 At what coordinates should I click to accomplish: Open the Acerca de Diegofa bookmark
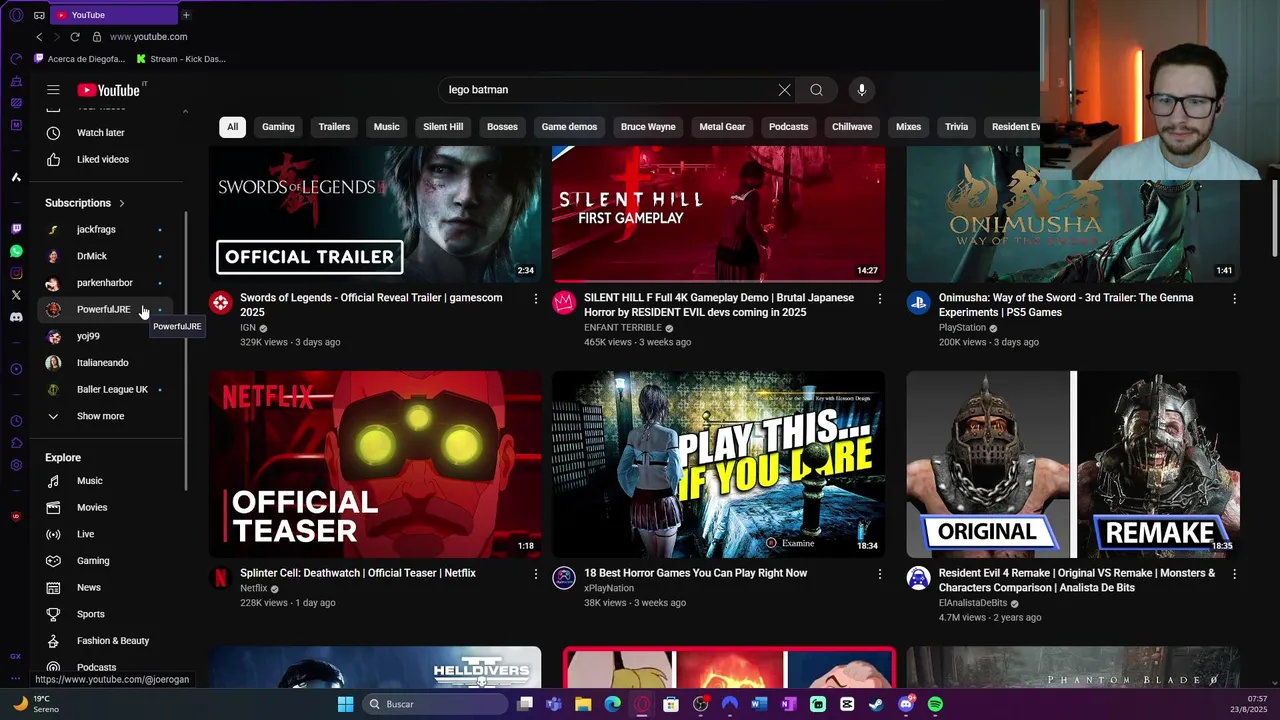coord(80,59)
